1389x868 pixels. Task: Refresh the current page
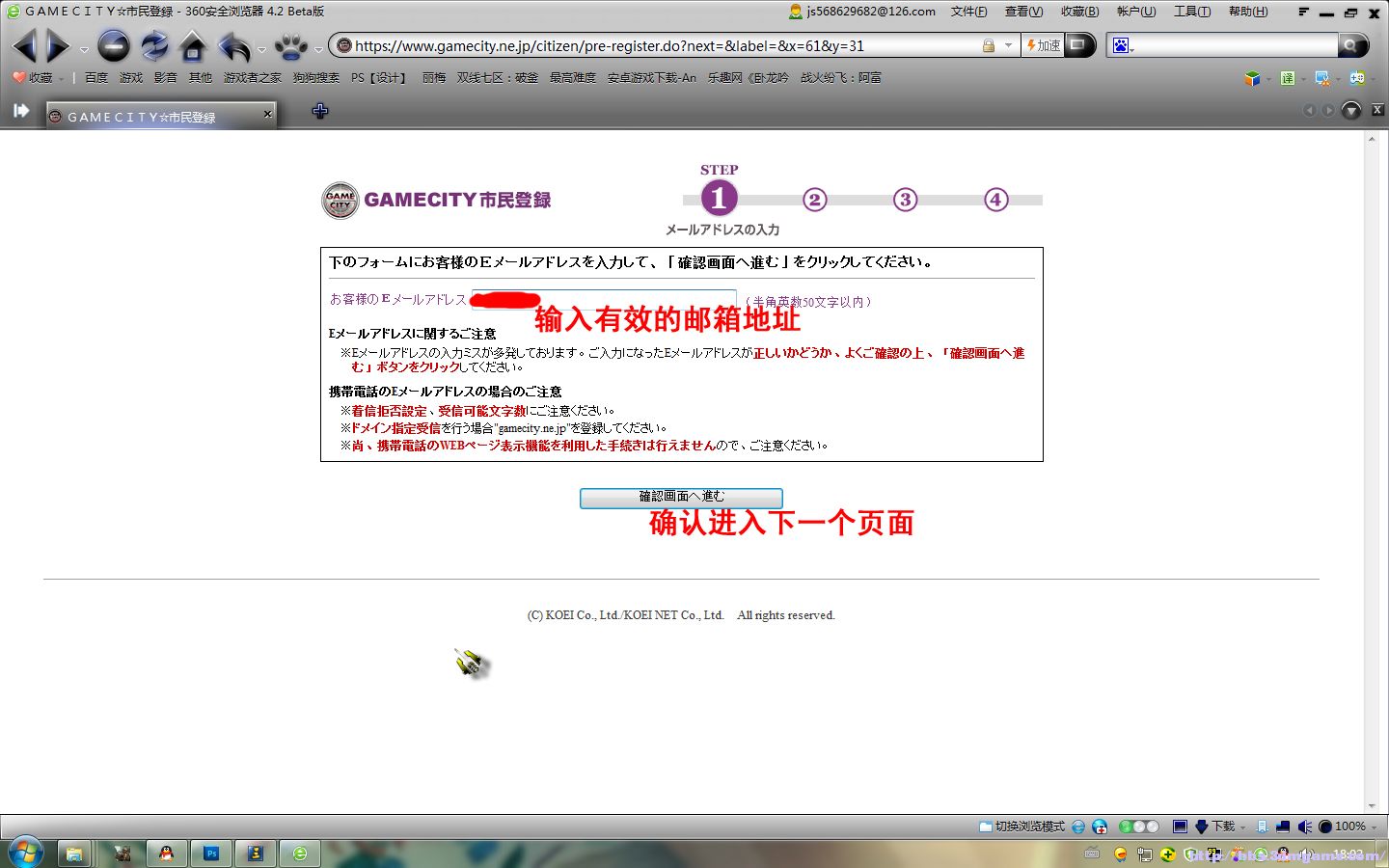click(x=153, y=45)
